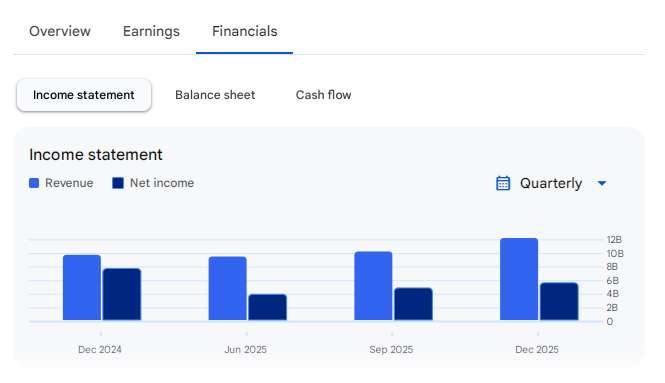
Task: Click the 2B y-axis value
Action: tap(612, 308)
